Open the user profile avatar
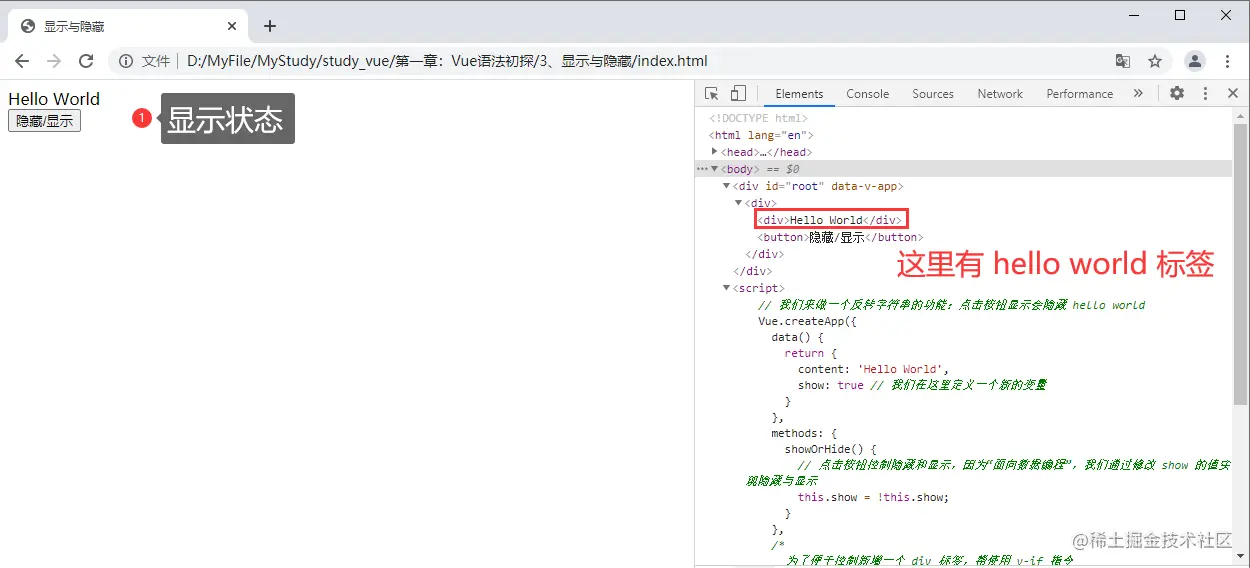 point(1195,61)
